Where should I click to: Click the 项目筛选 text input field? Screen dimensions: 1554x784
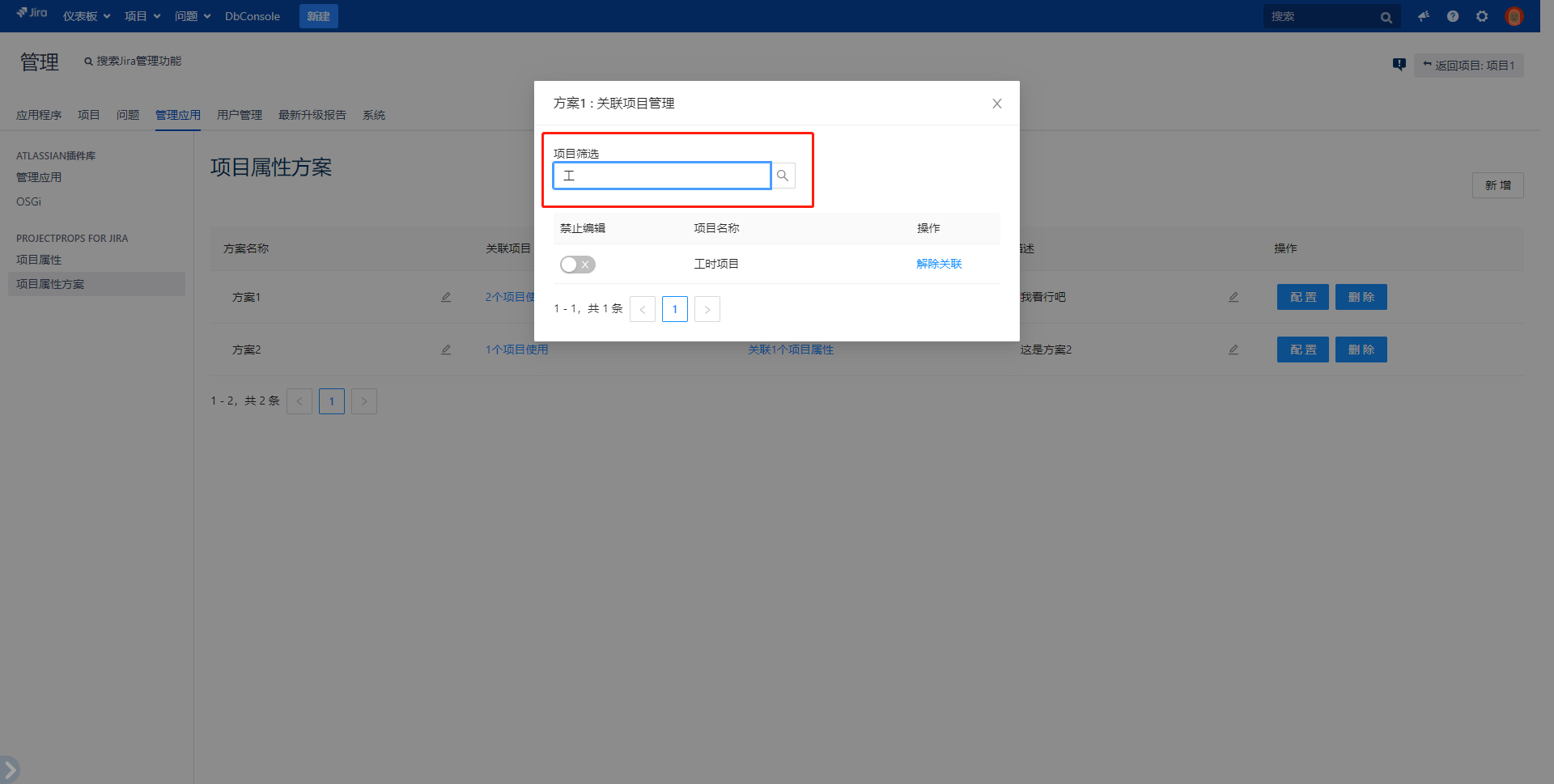pyautogui.click(x=661, y=176)
